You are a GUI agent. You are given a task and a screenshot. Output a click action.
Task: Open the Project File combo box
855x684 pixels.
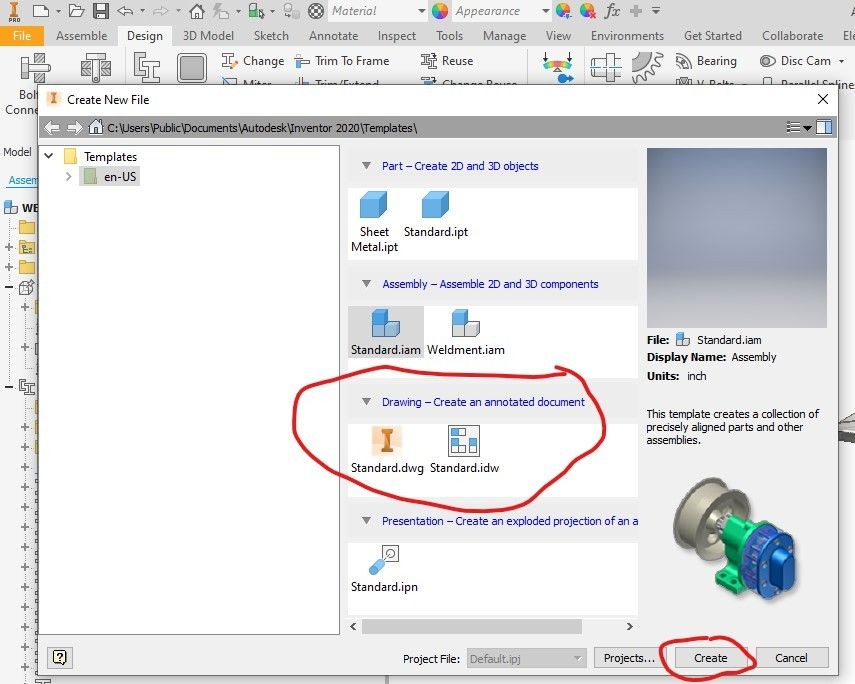click(x=526, y=658)
